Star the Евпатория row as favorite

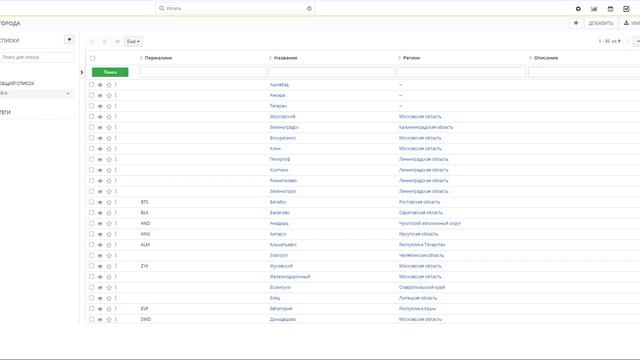109,309
